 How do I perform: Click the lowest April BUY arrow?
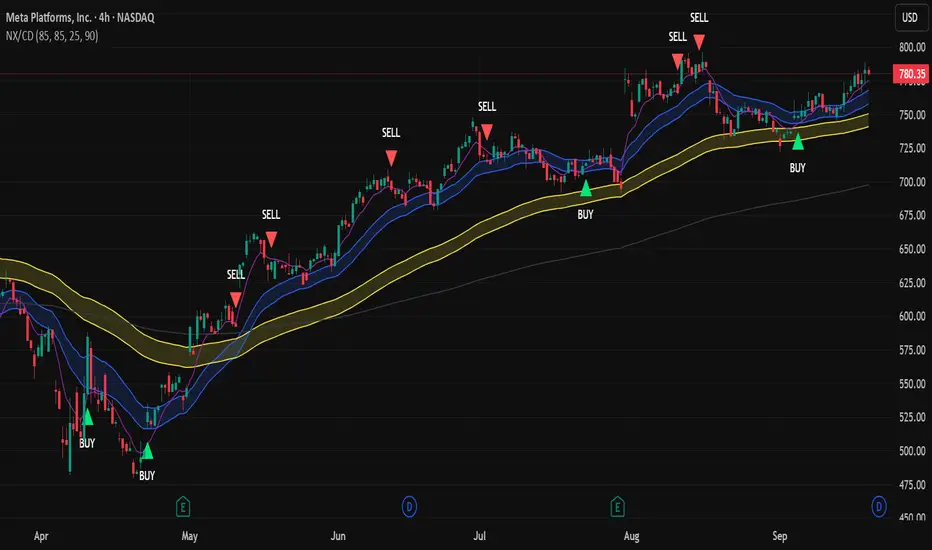pyautogui.click(x=147, y=451)
